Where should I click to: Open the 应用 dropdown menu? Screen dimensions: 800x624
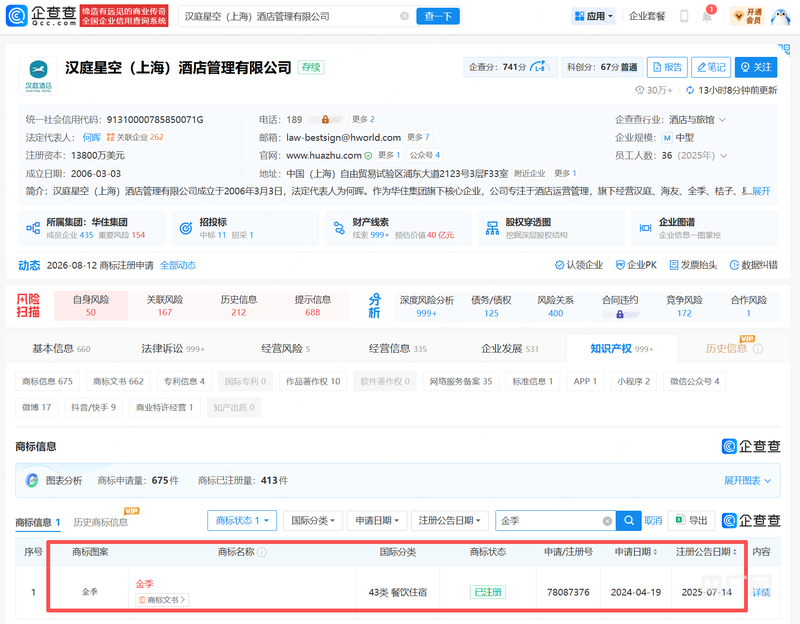(593, 16)
